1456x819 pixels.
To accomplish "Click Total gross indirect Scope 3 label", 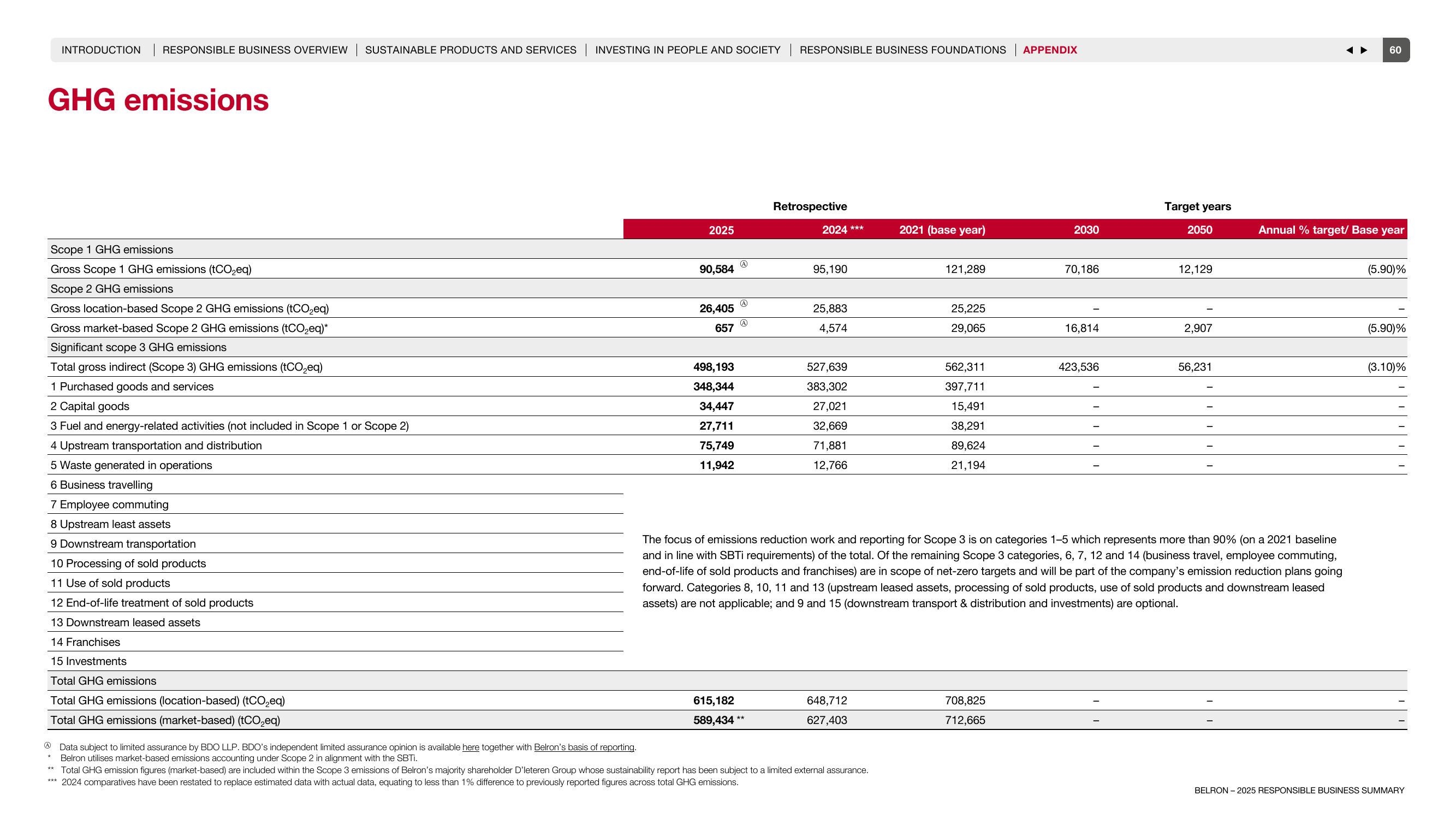I will tap(187, 367).
